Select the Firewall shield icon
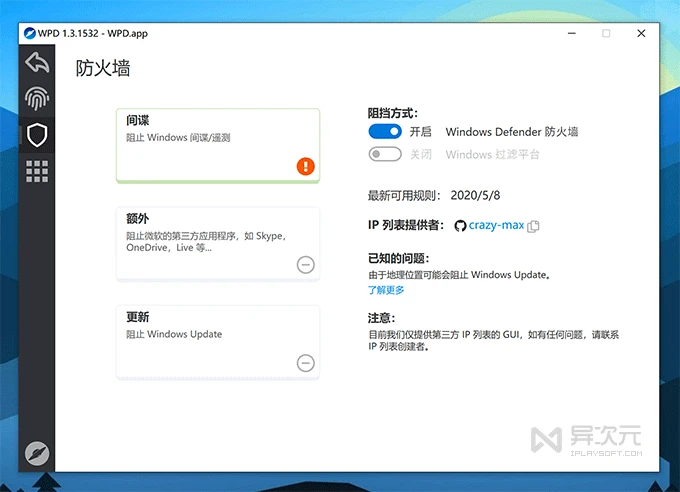This screenshot has width=680, height=492. 37,134
